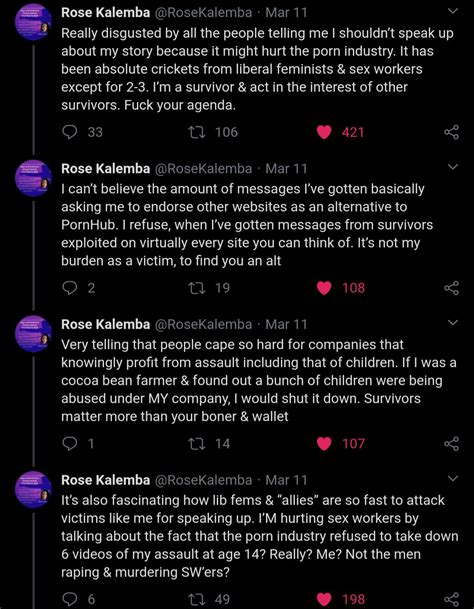This screenshot has width=474, height=609.
Task: Share the 'I can't believe' tweet
Action: [x=451, y=288]
